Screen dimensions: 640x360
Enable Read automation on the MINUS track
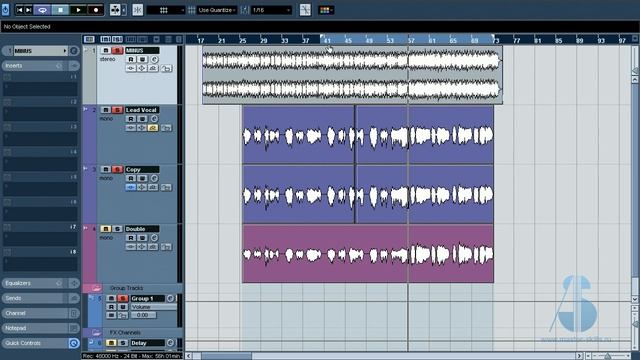click(x=131, y=60)
